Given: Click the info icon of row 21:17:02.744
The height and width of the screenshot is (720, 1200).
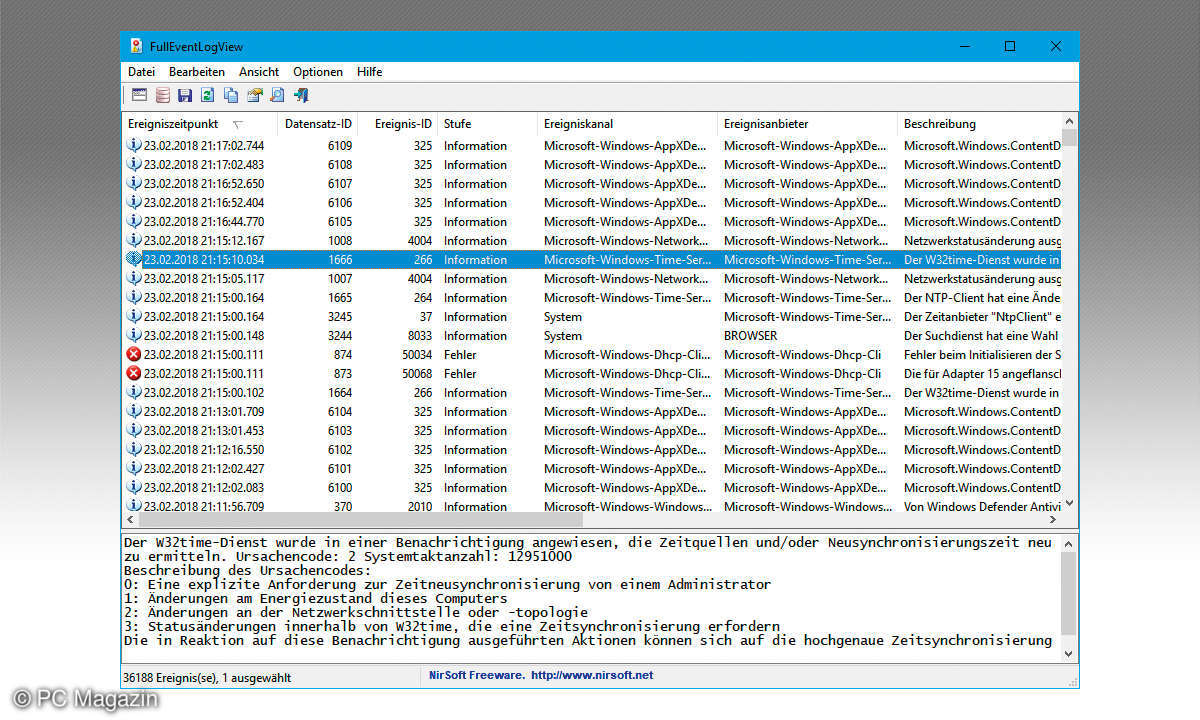Looking at the screenshot, I should pos(134,145).
